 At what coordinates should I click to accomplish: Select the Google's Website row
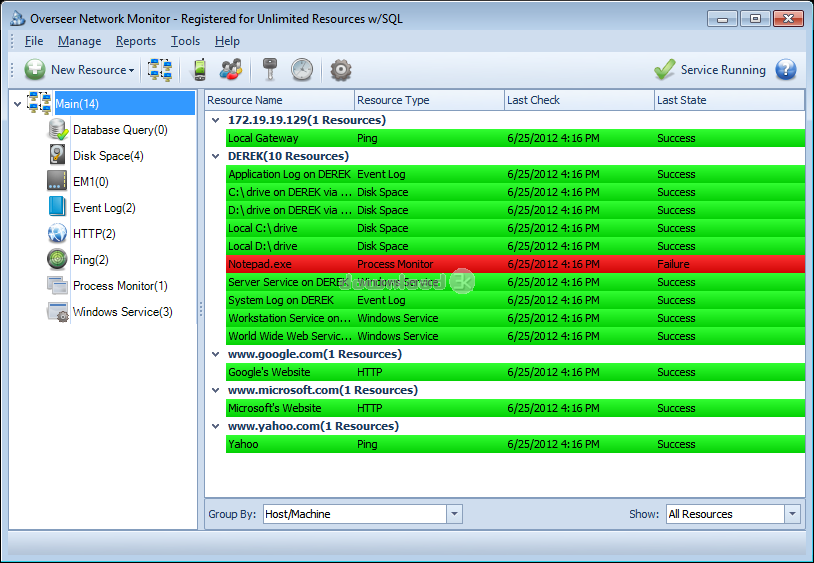(x=515, y=372)
